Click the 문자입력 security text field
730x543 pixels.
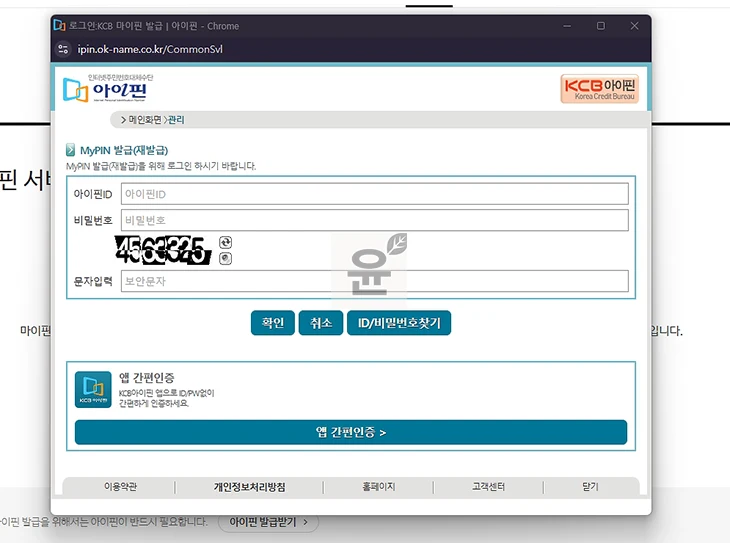tap(374, 281)
